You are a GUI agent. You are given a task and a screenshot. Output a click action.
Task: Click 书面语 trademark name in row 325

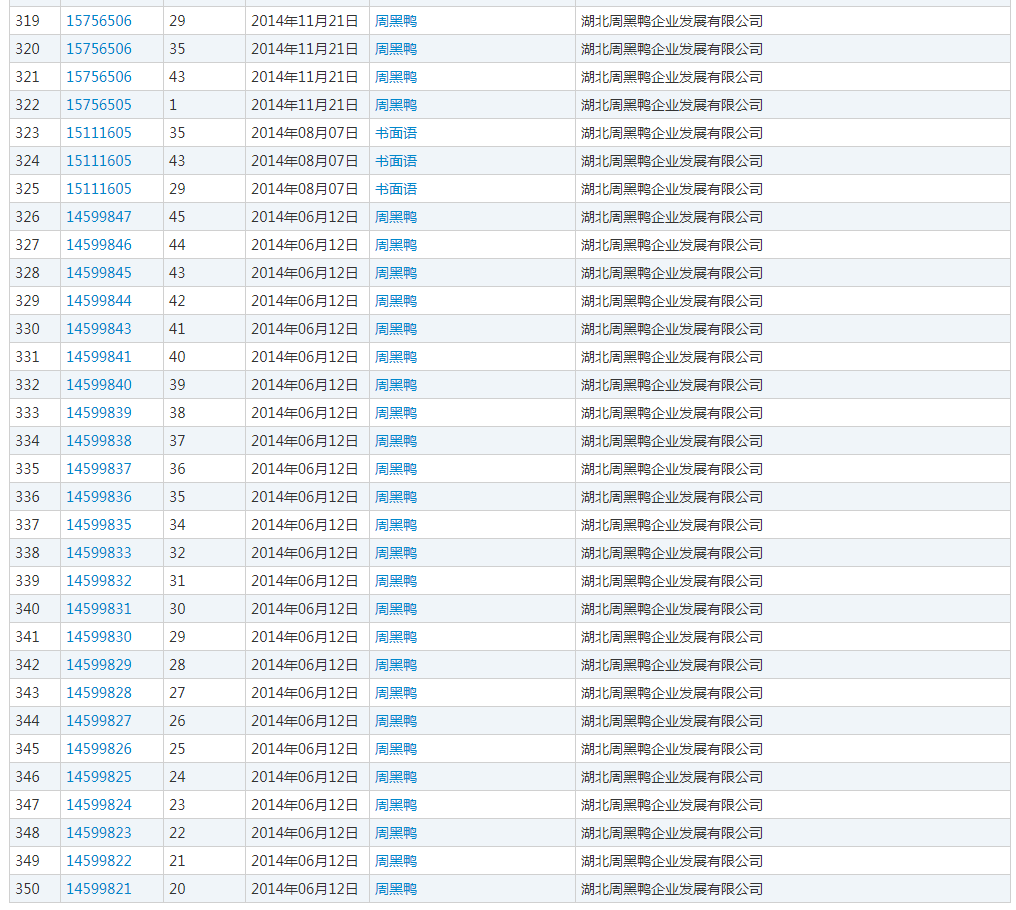(396, 189)
